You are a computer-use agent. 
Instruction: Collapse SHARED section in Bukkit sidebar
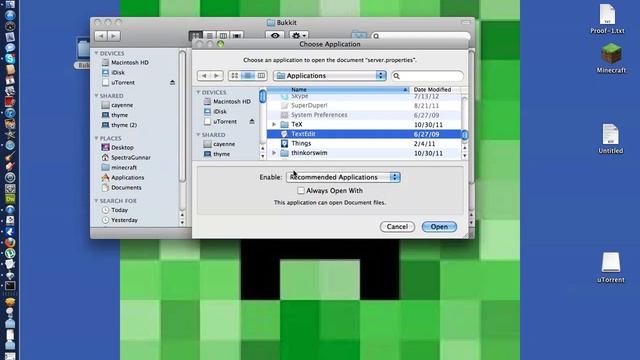tap(97, 96)
